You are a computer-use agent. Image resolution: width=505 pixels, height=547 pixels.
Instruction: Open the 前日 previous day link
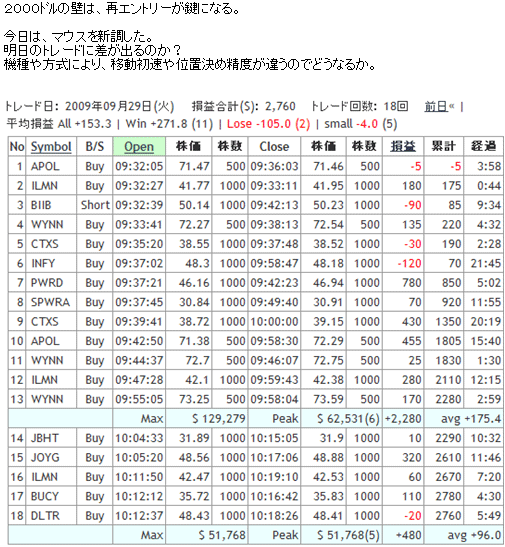436,106
